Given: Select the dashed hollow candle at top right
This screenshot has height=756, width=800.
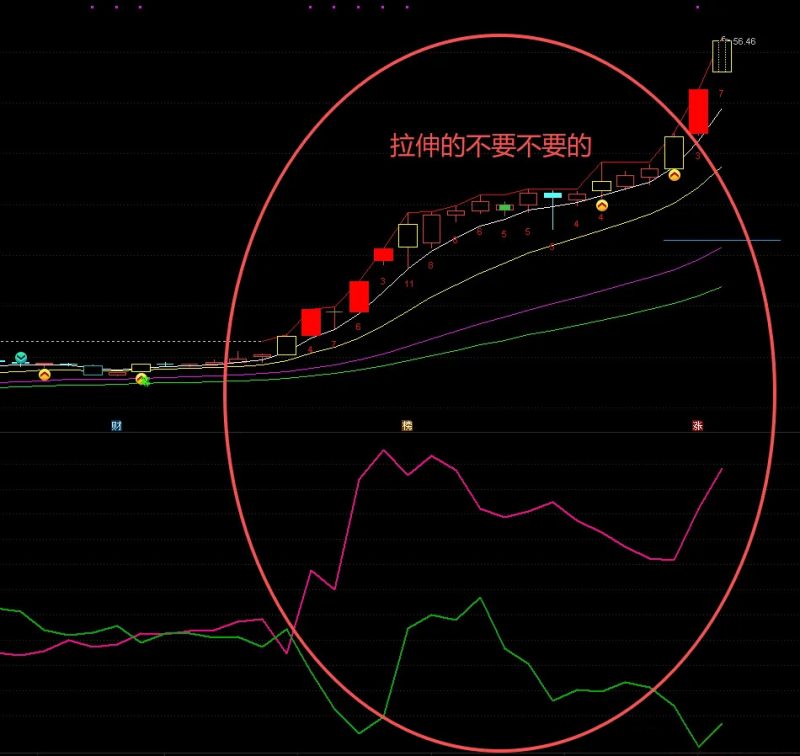Looking at the screenshot, I should pos(722,56).
